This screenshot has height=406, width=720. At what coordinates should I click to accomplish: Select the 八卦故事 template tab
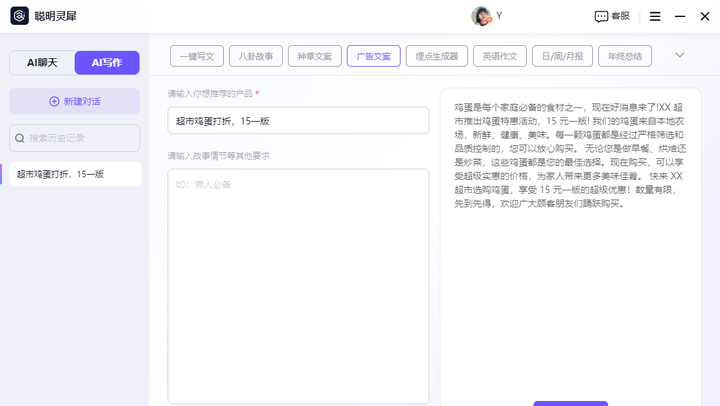coord(256,56)
